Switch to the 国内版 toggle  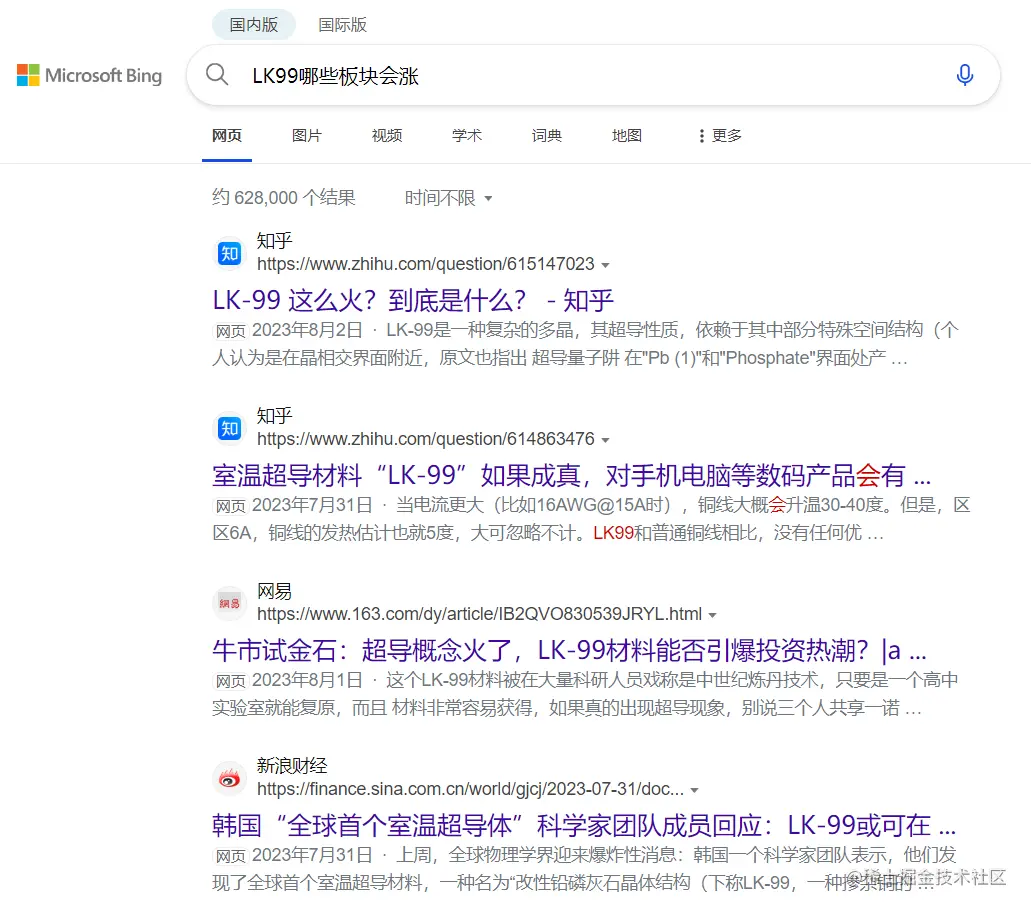tap(254, 25)
